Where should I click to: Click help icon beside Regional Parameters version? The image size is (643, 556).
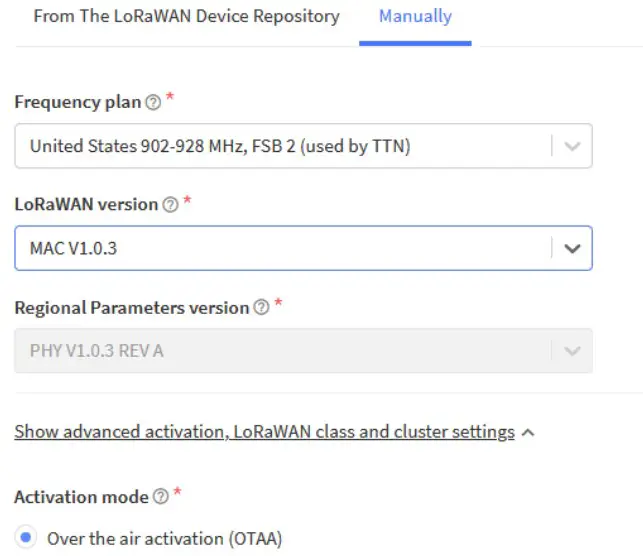pos(261,308)
